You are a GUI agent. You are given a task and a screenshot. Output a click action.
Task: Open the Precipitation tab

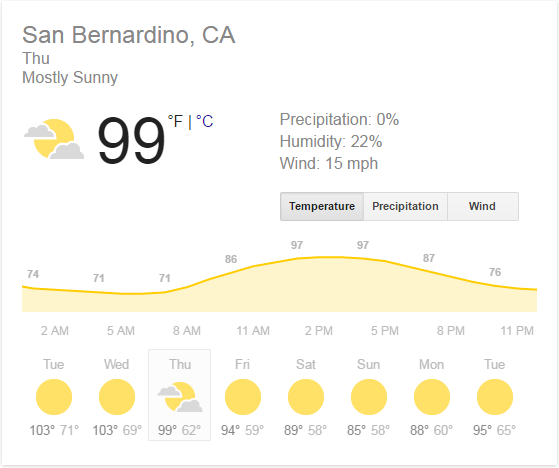pos(405,206)
